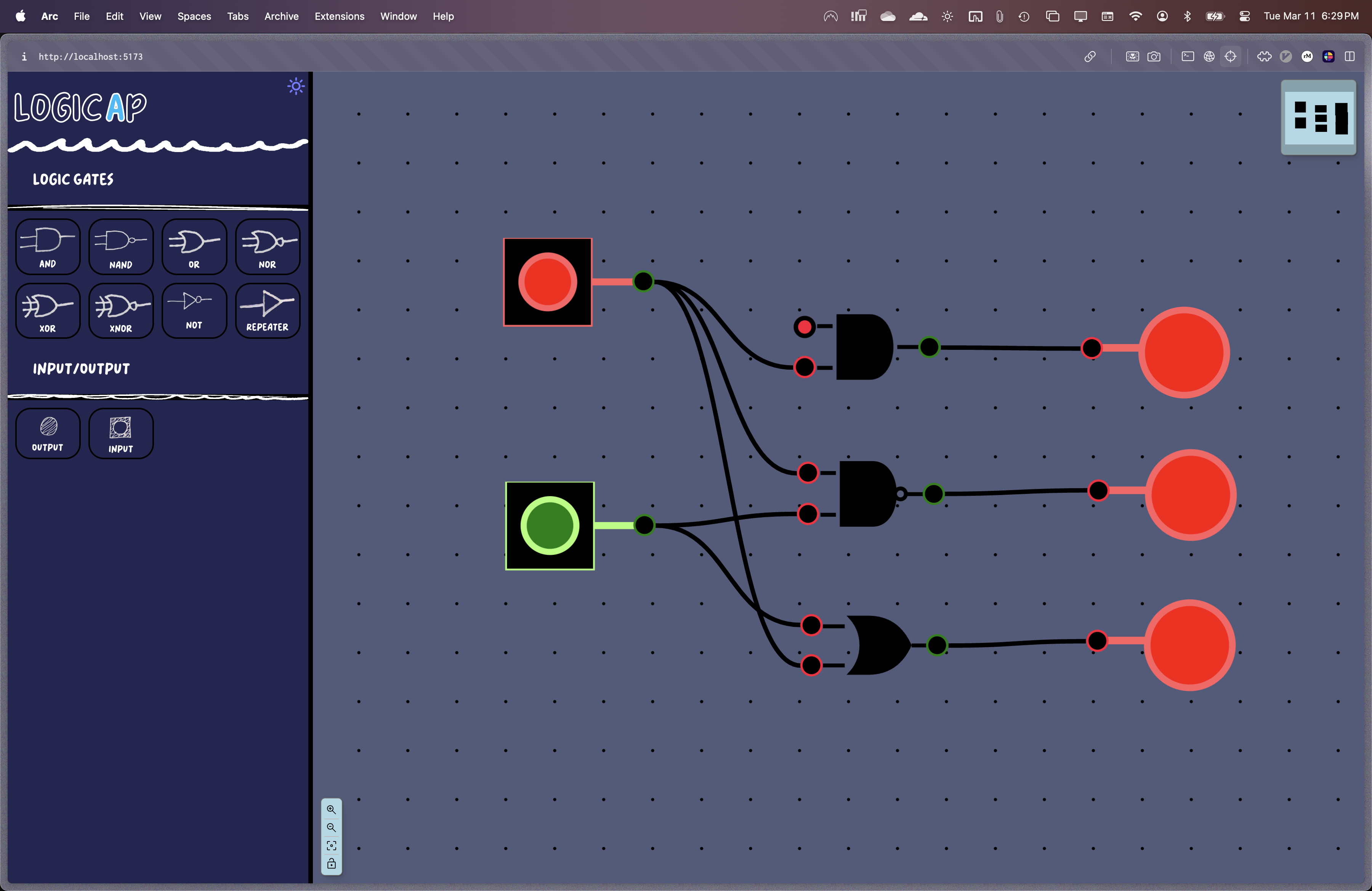
Task: Add an OUTPUT node from sidebar
Action: (x=48, y=433)
